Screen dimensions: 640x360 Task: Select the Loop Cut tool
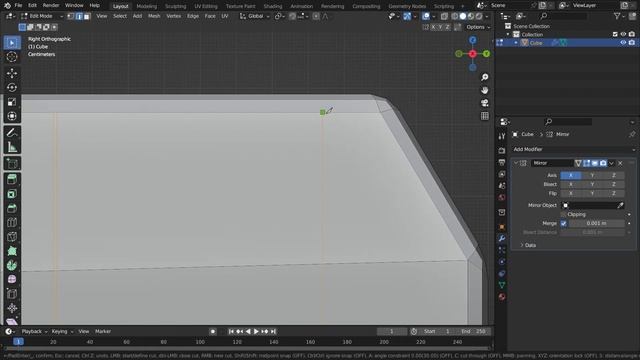(x=12, y=222)
